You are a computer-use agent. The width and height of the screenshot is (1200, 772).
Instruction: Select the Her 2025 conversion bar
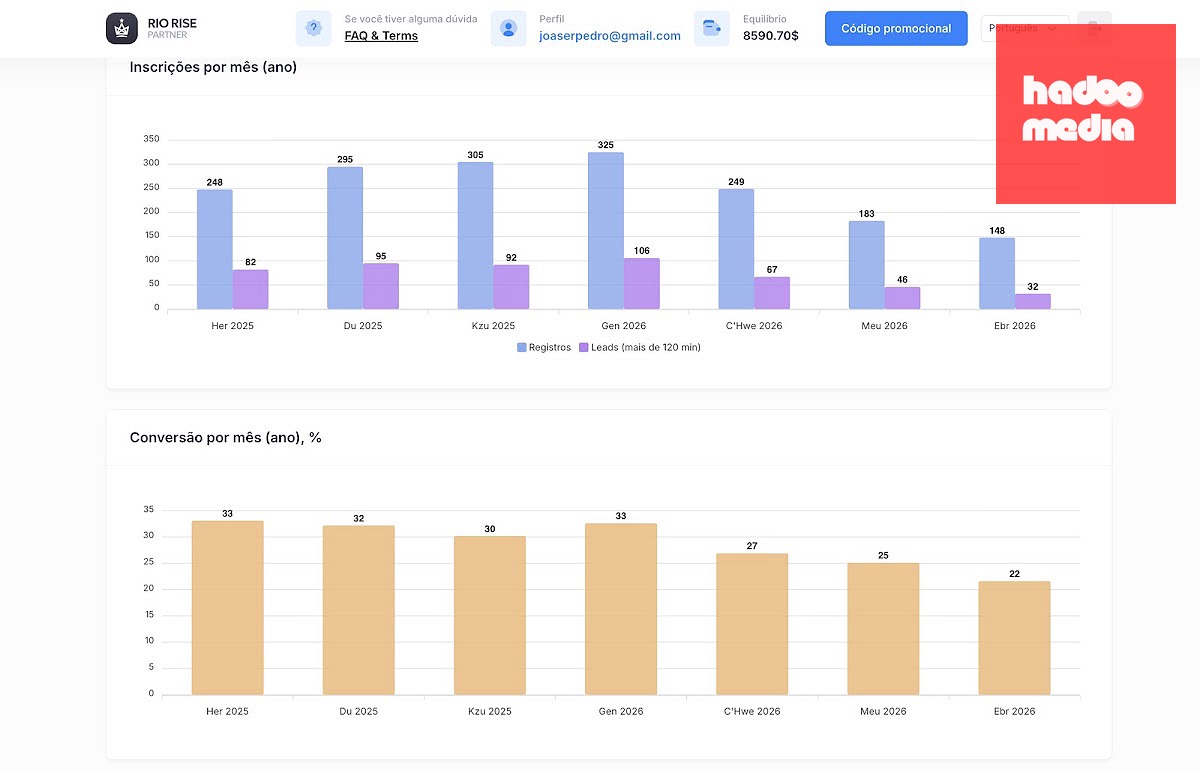coord(228,608)
